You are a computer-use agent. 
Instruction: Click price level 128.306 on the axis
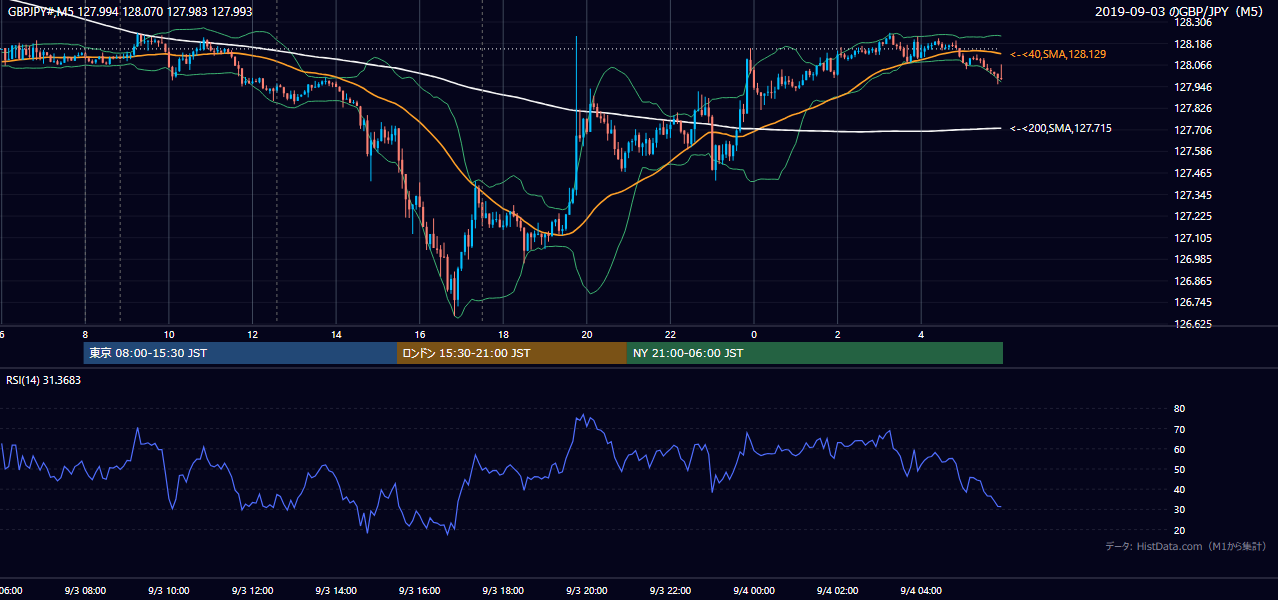point(1193,22)
